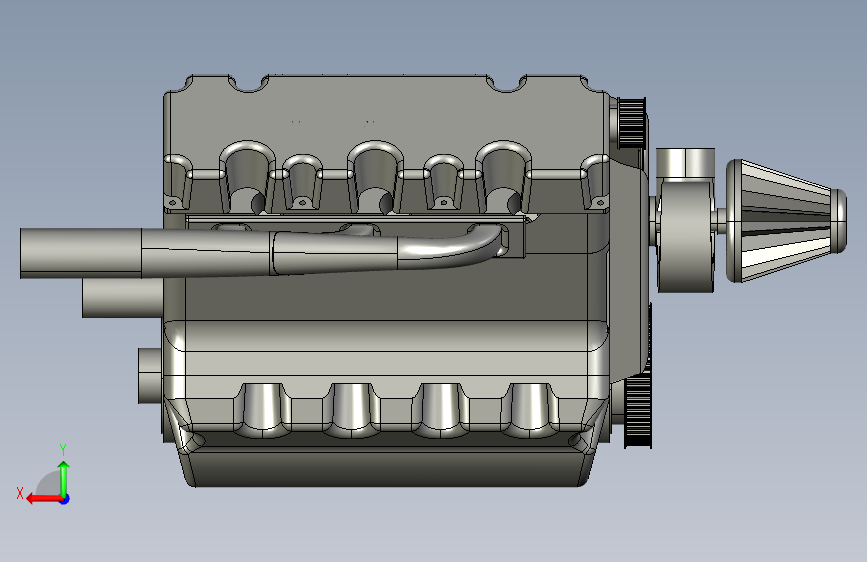The width and height of the screenshot is (867, 562).
Task: Select the cone-shaped air filter on the engine
Action: tap(786, 221)
